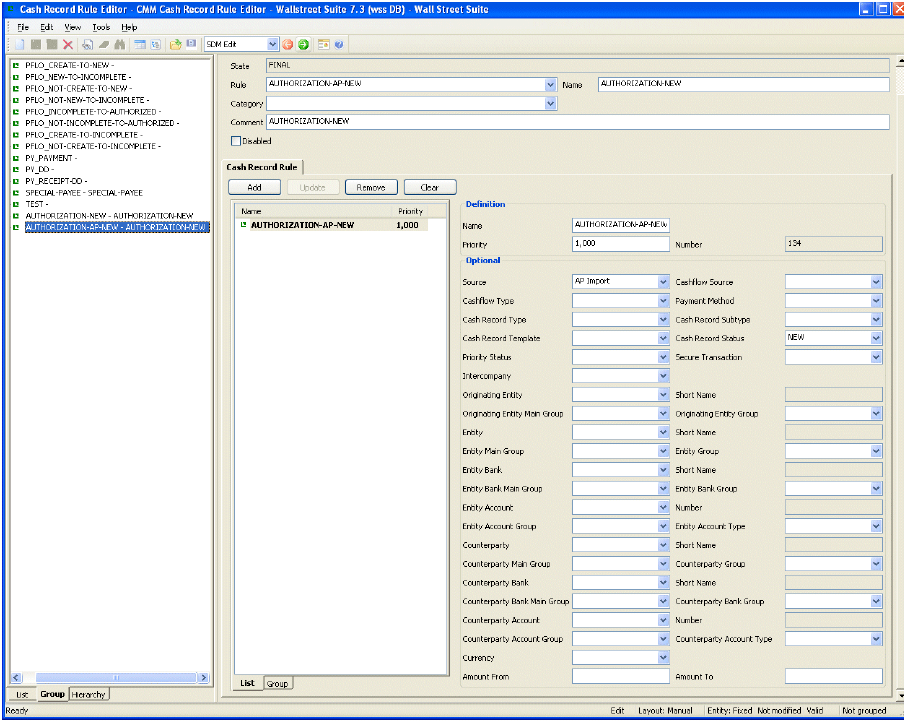Click the red X delete icon in toolbar
This screenshot has height=721, width=905.
click(68, 45)
